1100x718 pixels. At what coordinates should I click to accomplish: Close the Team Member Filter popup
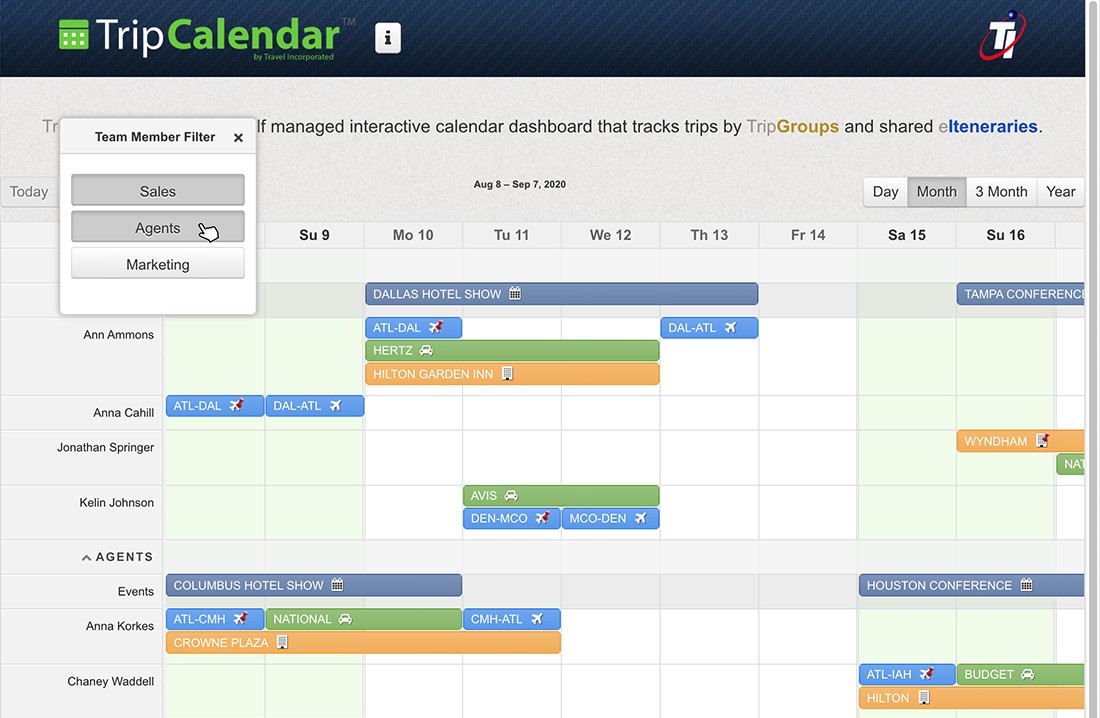click(x=238, y=138)
